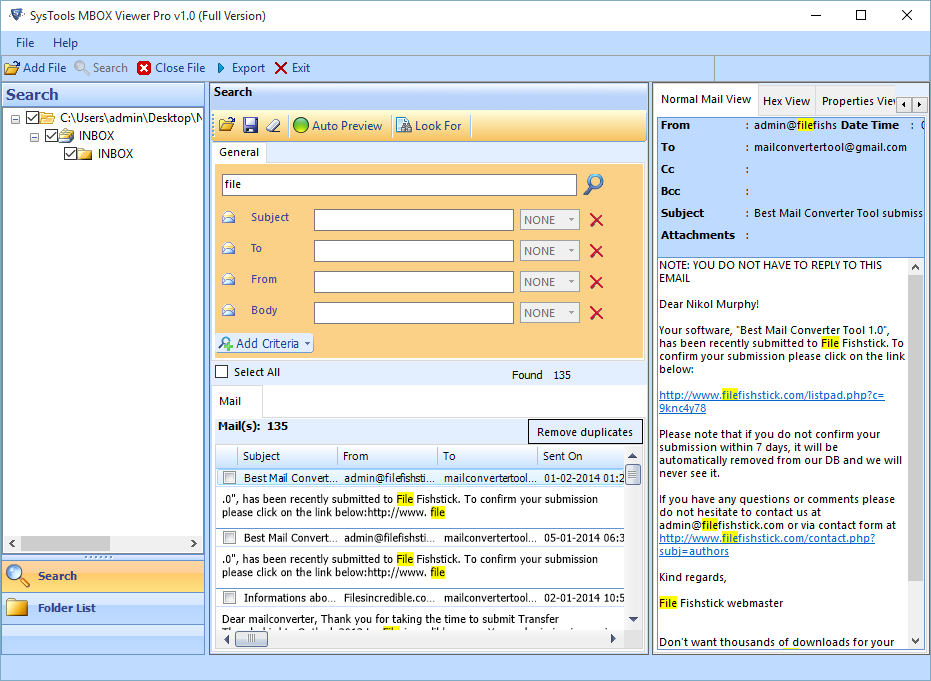
Task: Click the Add File toolbar icon
Action: [12, 68]
